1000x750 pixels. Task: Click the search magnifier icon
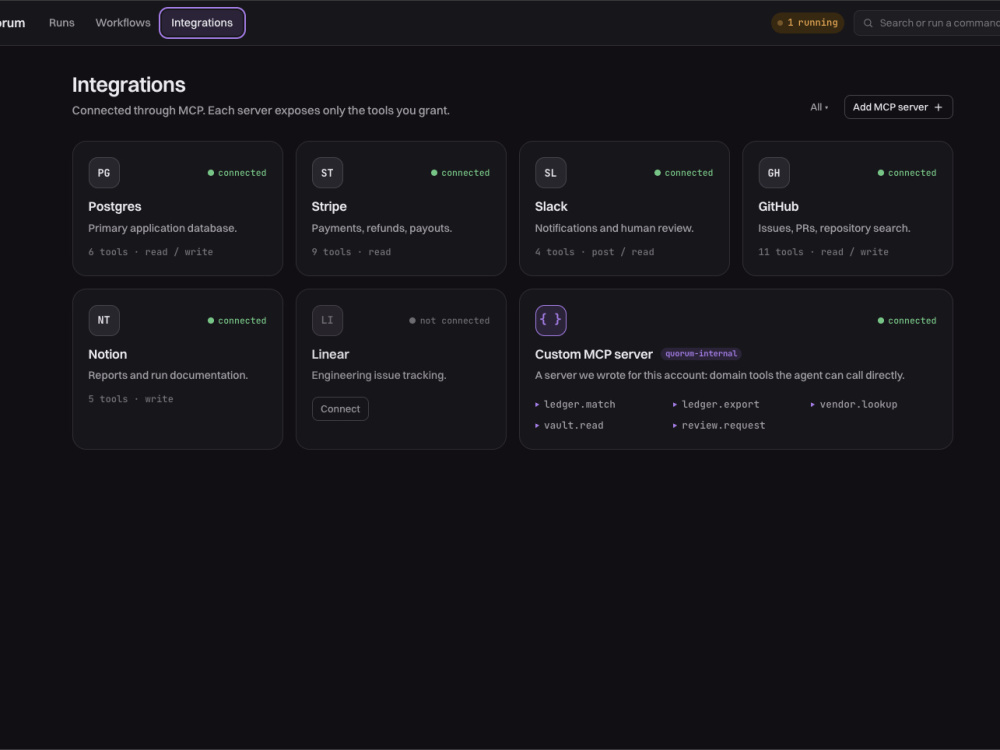point(868,23)
